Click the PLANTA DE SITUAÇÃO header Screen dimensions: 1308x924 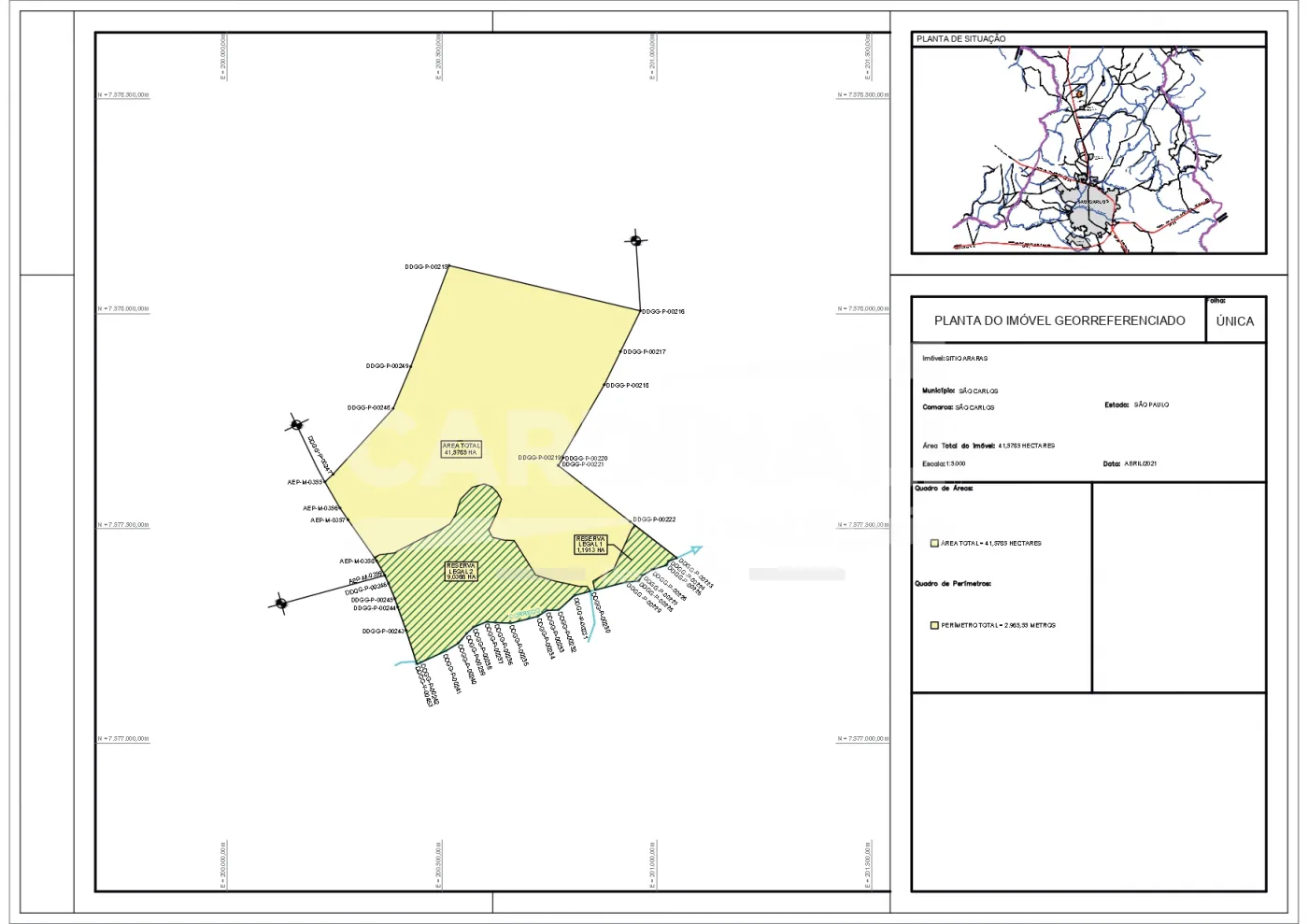click(960, 39)
